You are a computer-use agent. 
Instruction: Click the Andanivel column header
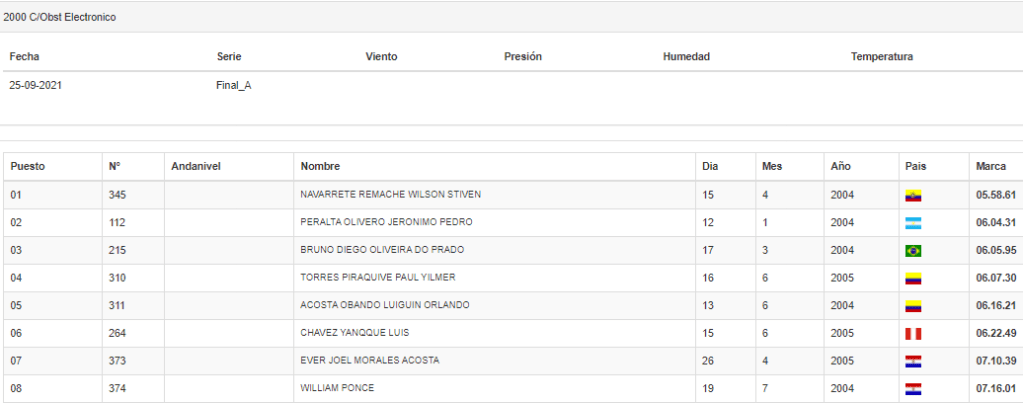195,166
